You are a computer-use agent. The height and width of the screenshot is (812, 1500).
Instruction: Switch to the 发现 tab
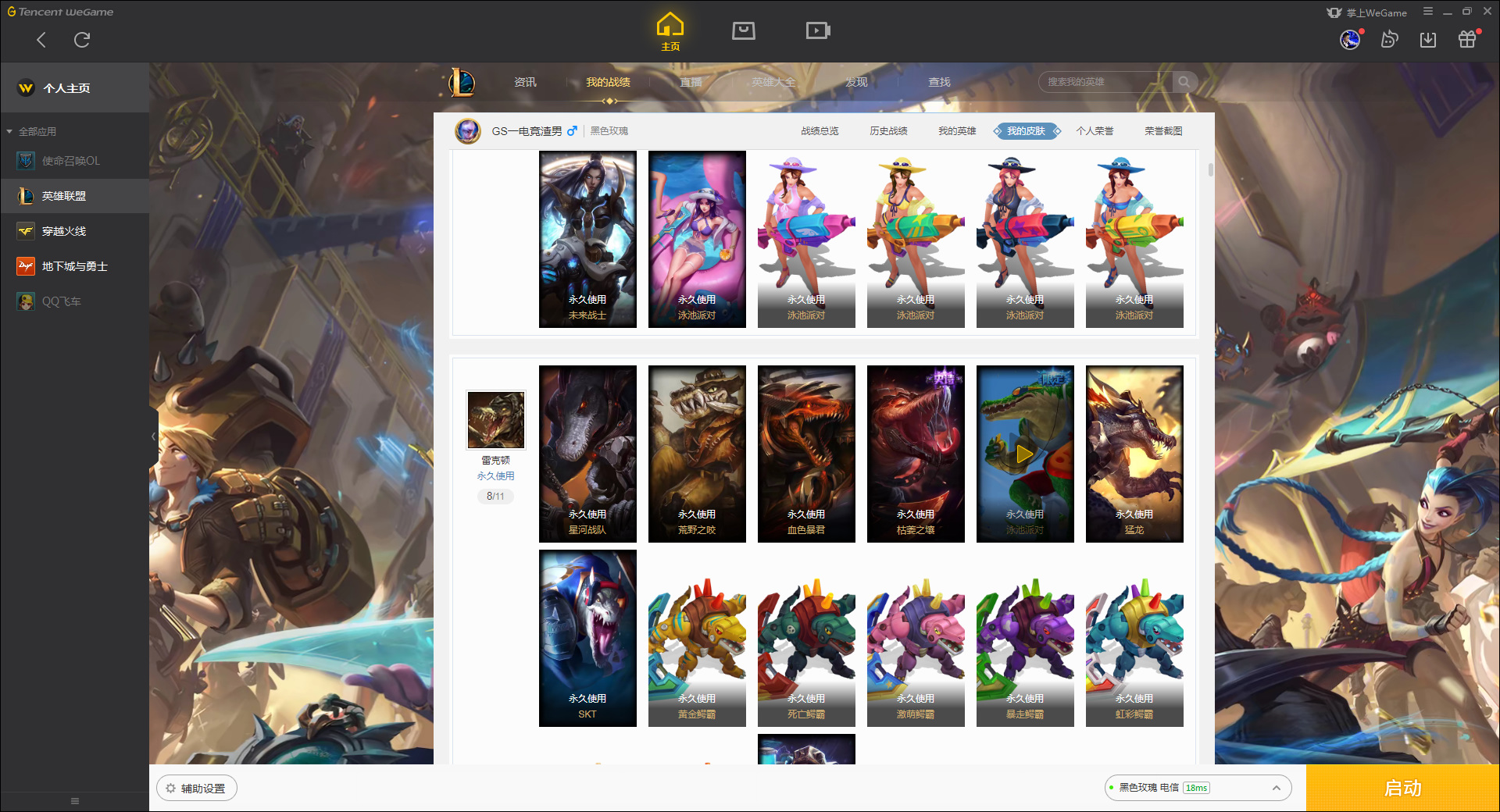click(x=856, y=82)
